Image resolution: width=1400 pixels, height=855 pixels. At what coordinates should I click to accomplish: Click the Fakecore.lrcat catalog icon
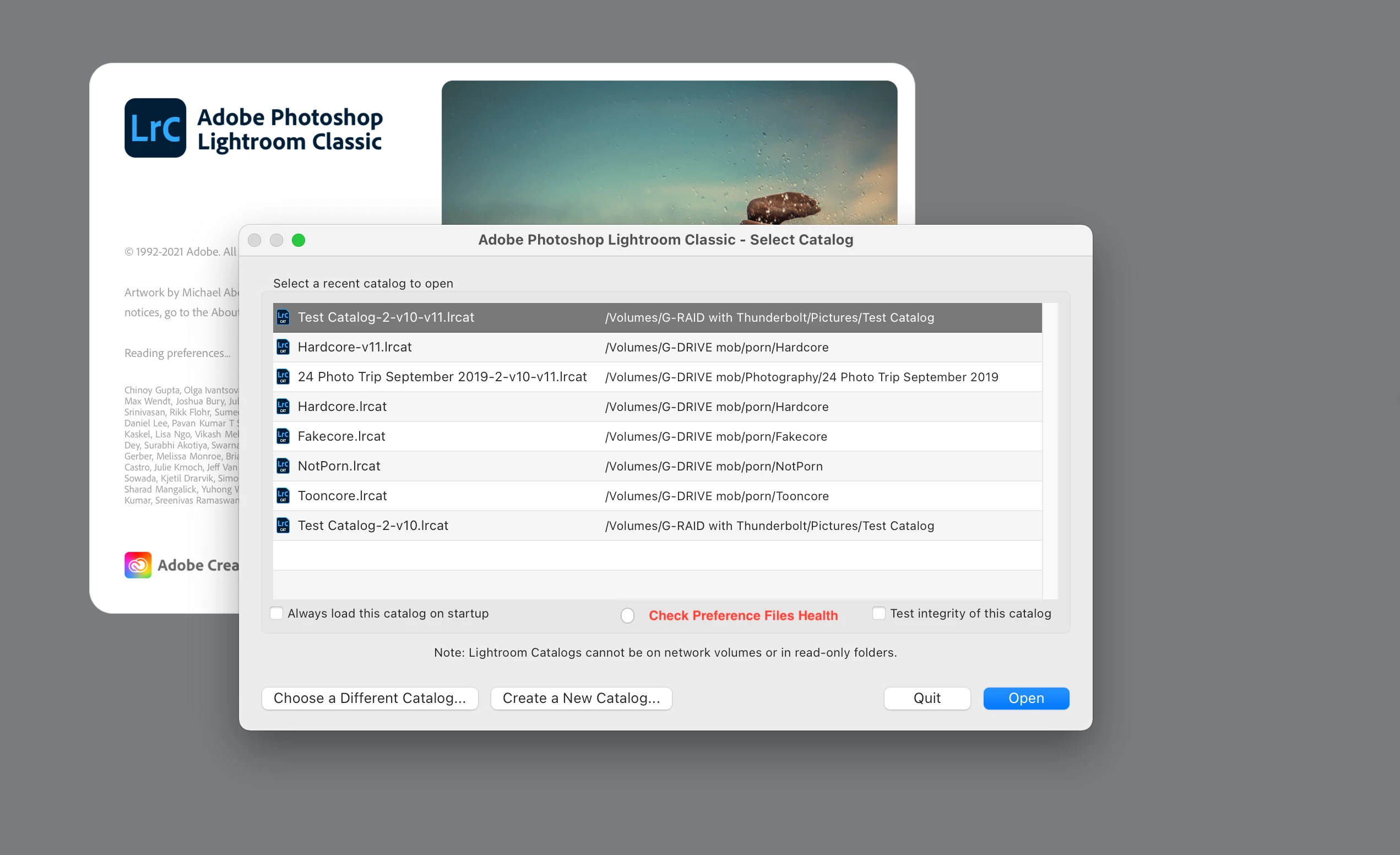(x=283, y=436)
